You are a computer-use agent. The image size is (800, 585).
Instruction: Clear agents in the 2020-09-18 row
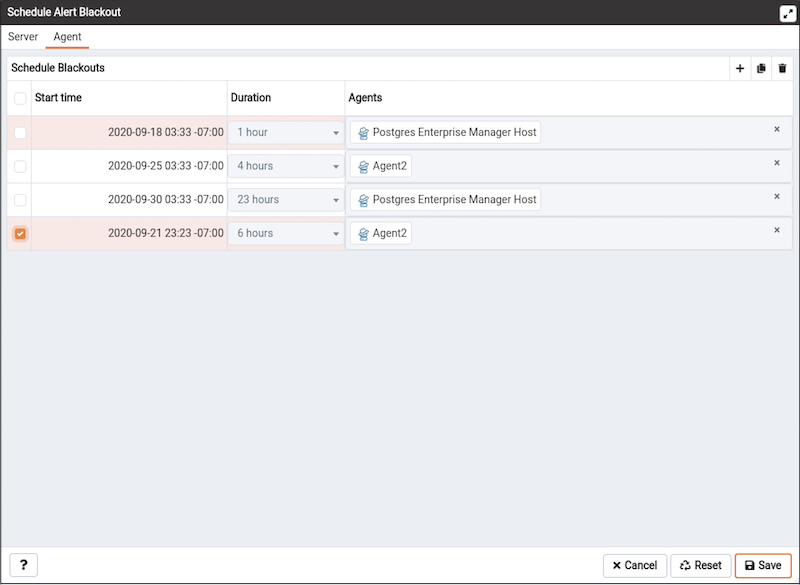[x=777, y=130]
